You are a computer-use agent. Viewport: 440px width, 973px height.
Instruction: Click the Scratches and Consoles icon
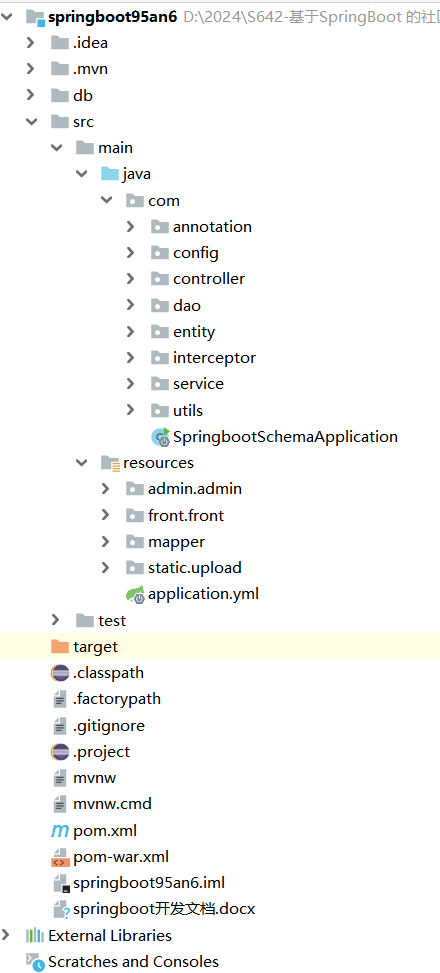[35, 962]
